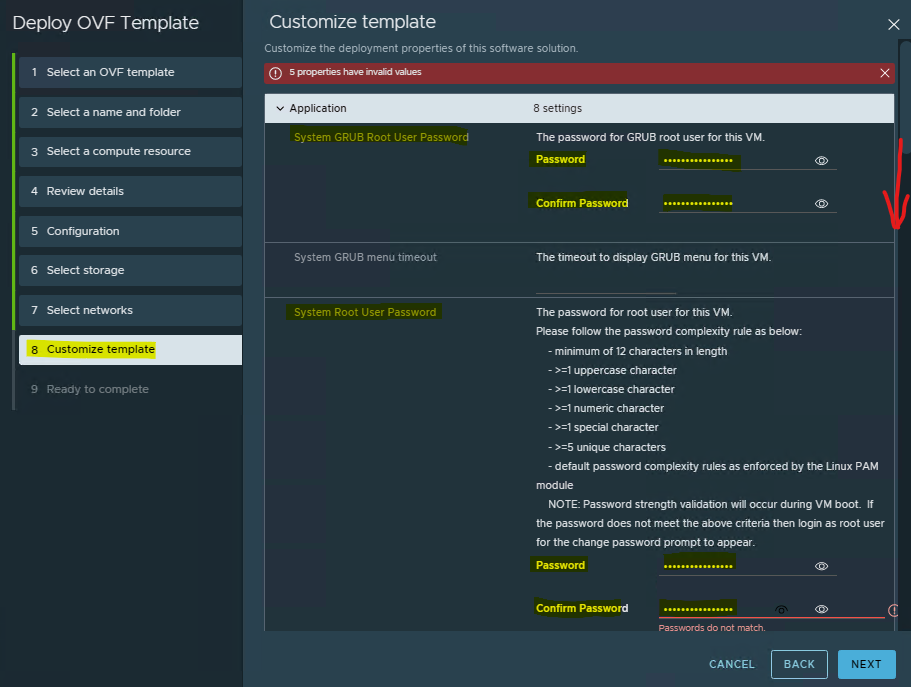Go to step 7 Select networks
This screenshot has width=911, height=687.
click(x=130, y=310)
